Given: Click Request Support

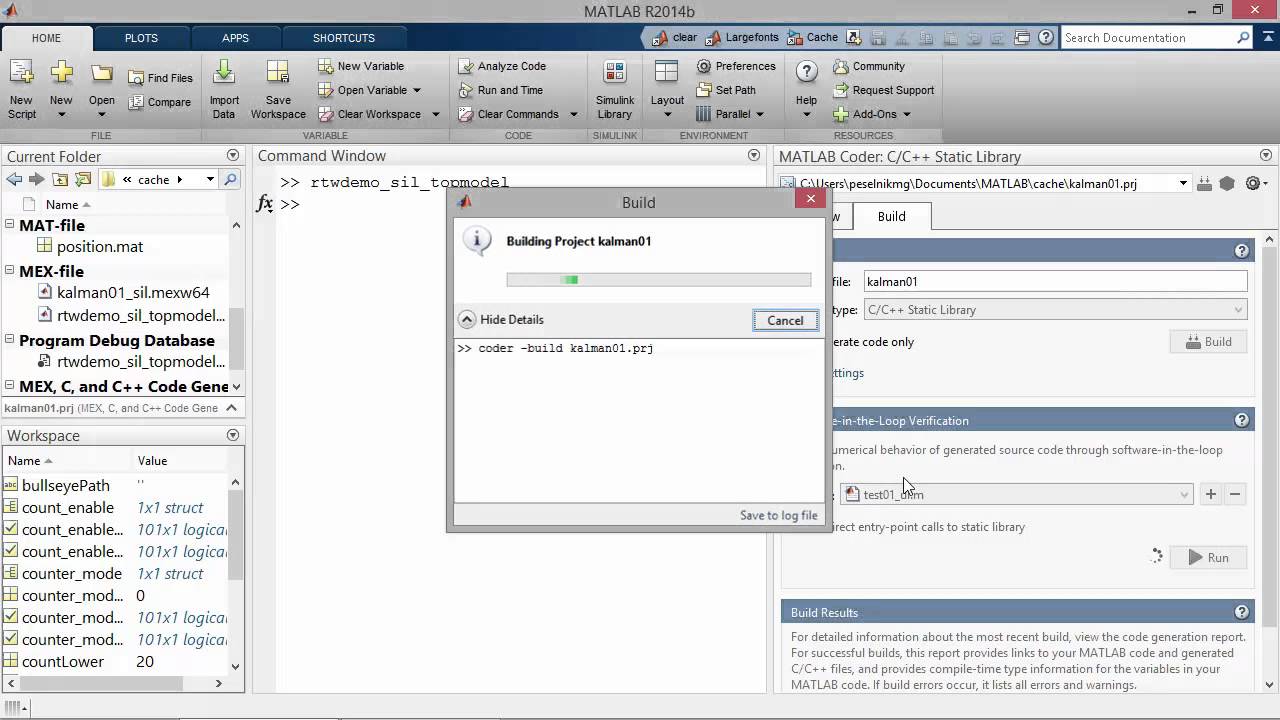Looking at the screenshot, I should point(883,90).
